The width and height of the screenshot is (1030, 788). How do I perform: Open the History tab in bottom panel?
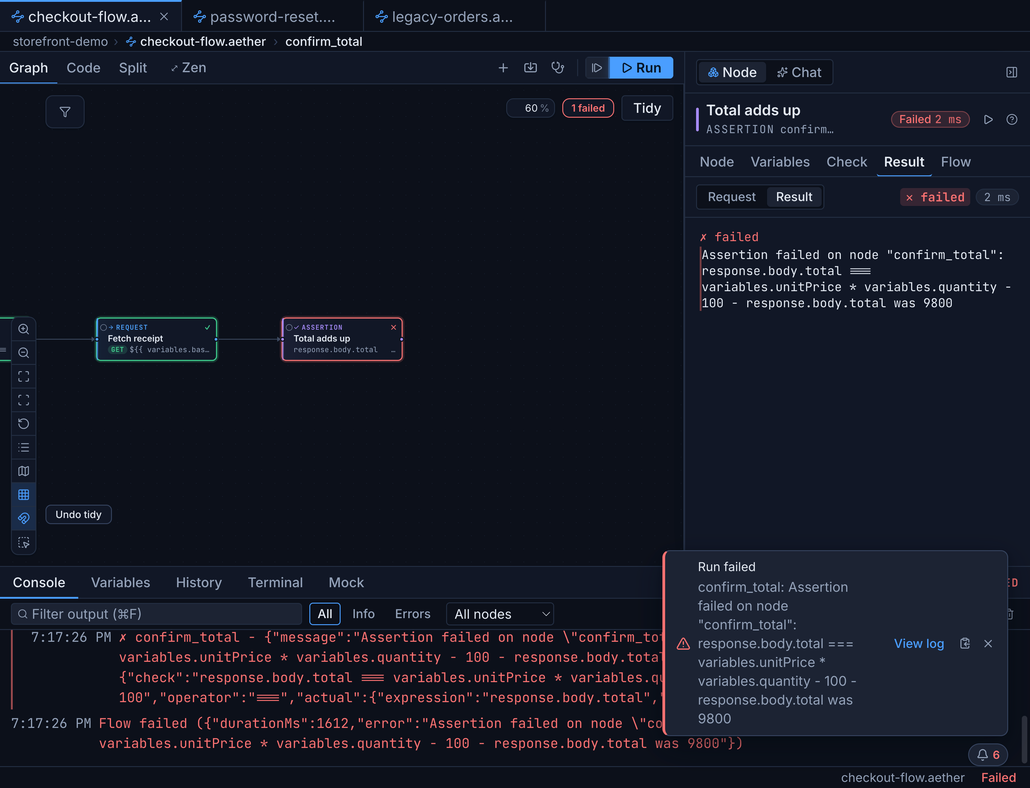(198, 582)
